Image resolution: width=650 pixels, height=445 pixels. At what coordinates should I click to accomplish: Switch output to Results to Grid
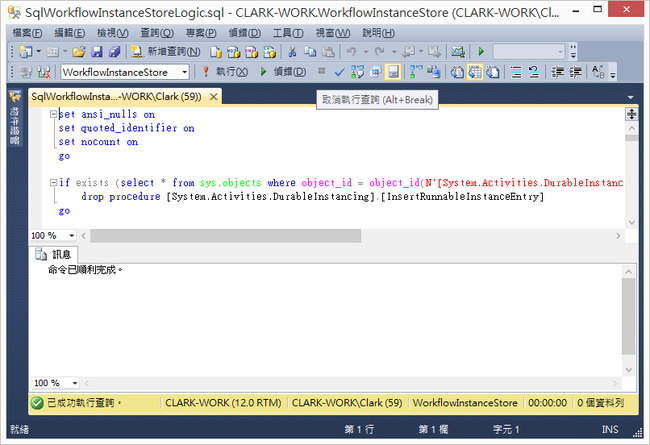point(475,72)
